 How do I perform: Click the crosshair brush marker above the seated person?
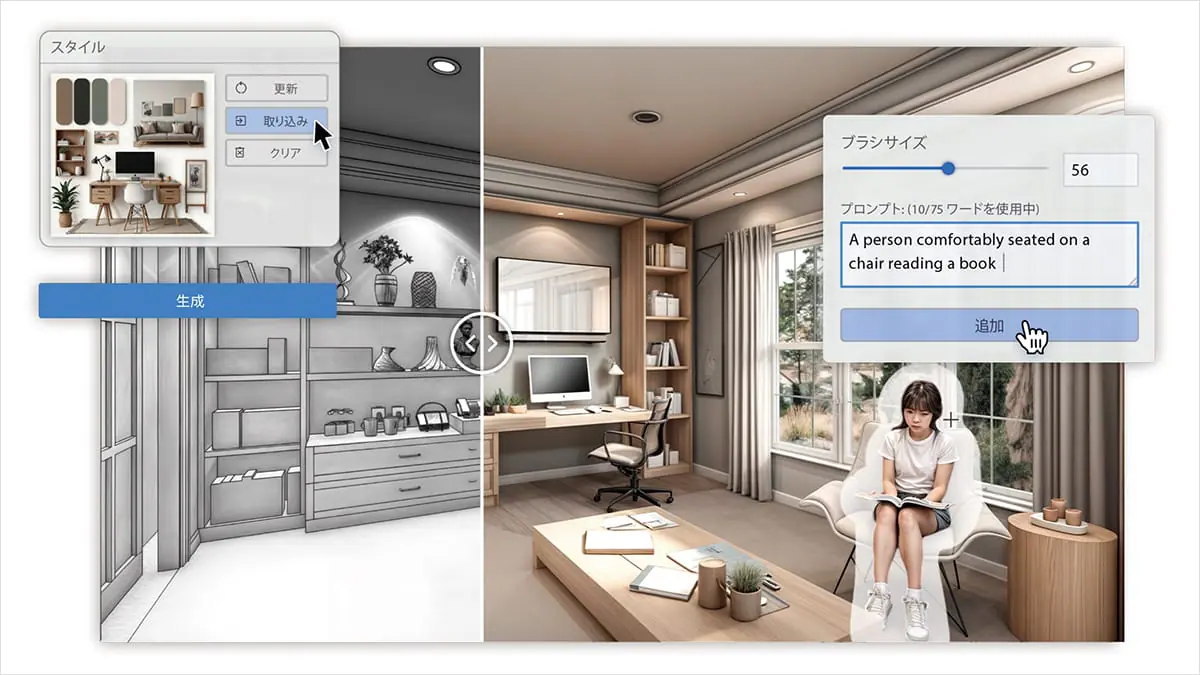tap(950, 419)
